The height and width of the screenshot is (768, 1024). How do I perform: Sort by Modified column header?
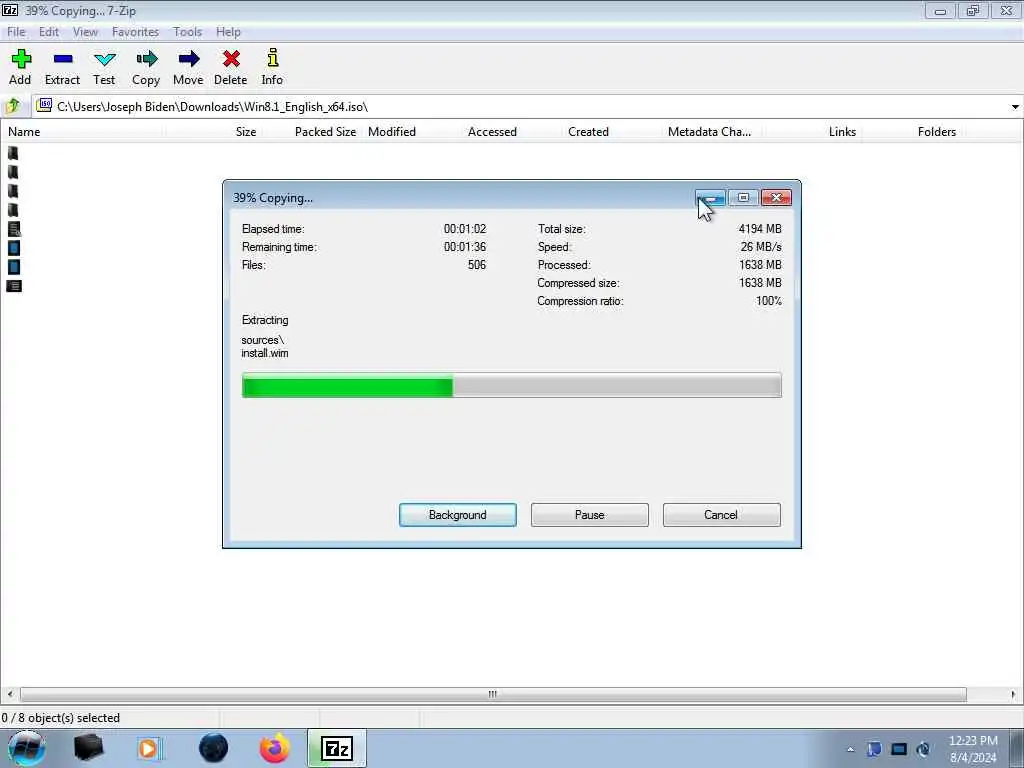(x=392, y=132)
